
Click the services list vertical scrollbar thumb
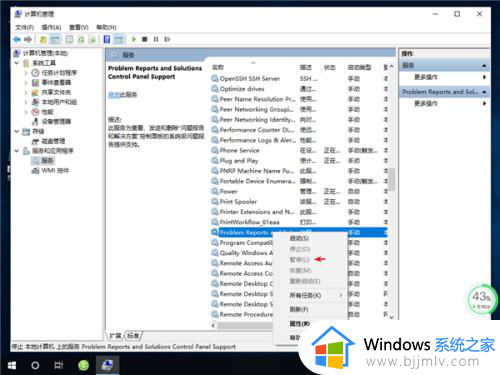[x=392, y=179]
